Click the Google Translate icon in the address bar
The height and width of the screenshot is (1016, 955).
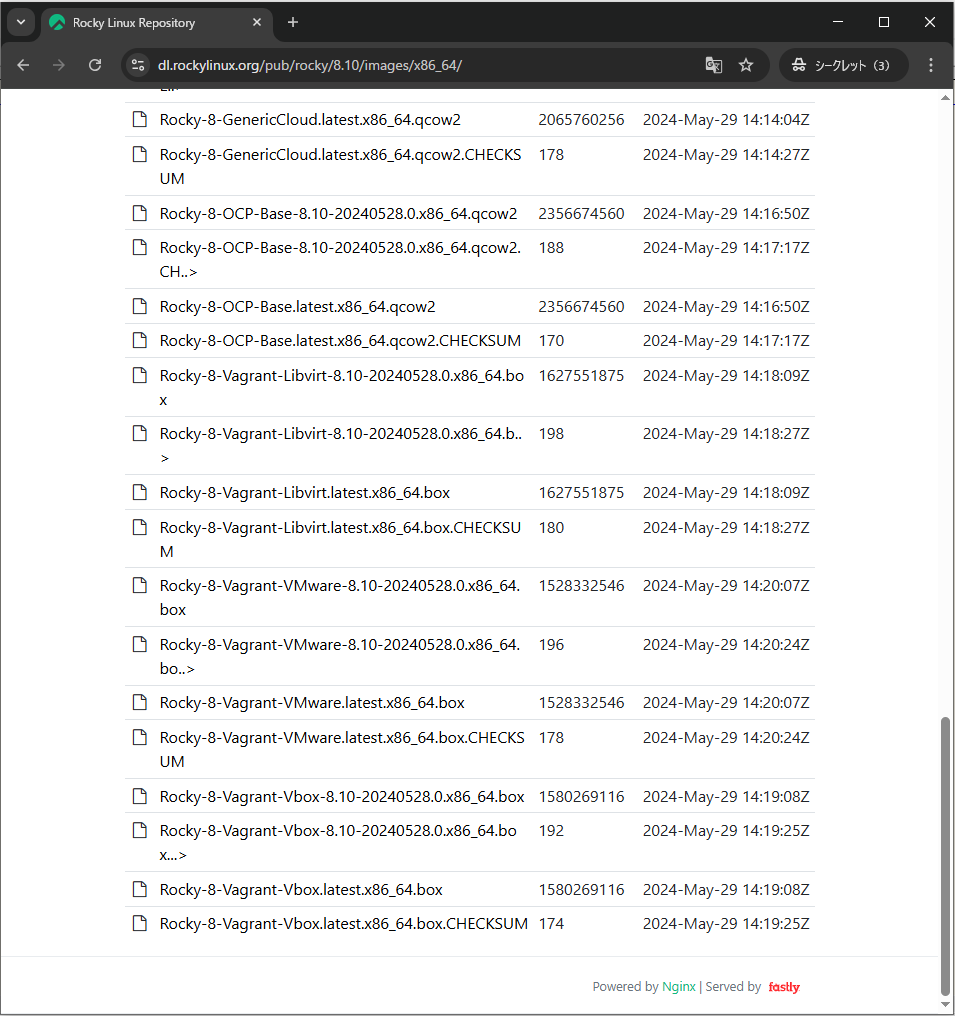pos(713,64)
